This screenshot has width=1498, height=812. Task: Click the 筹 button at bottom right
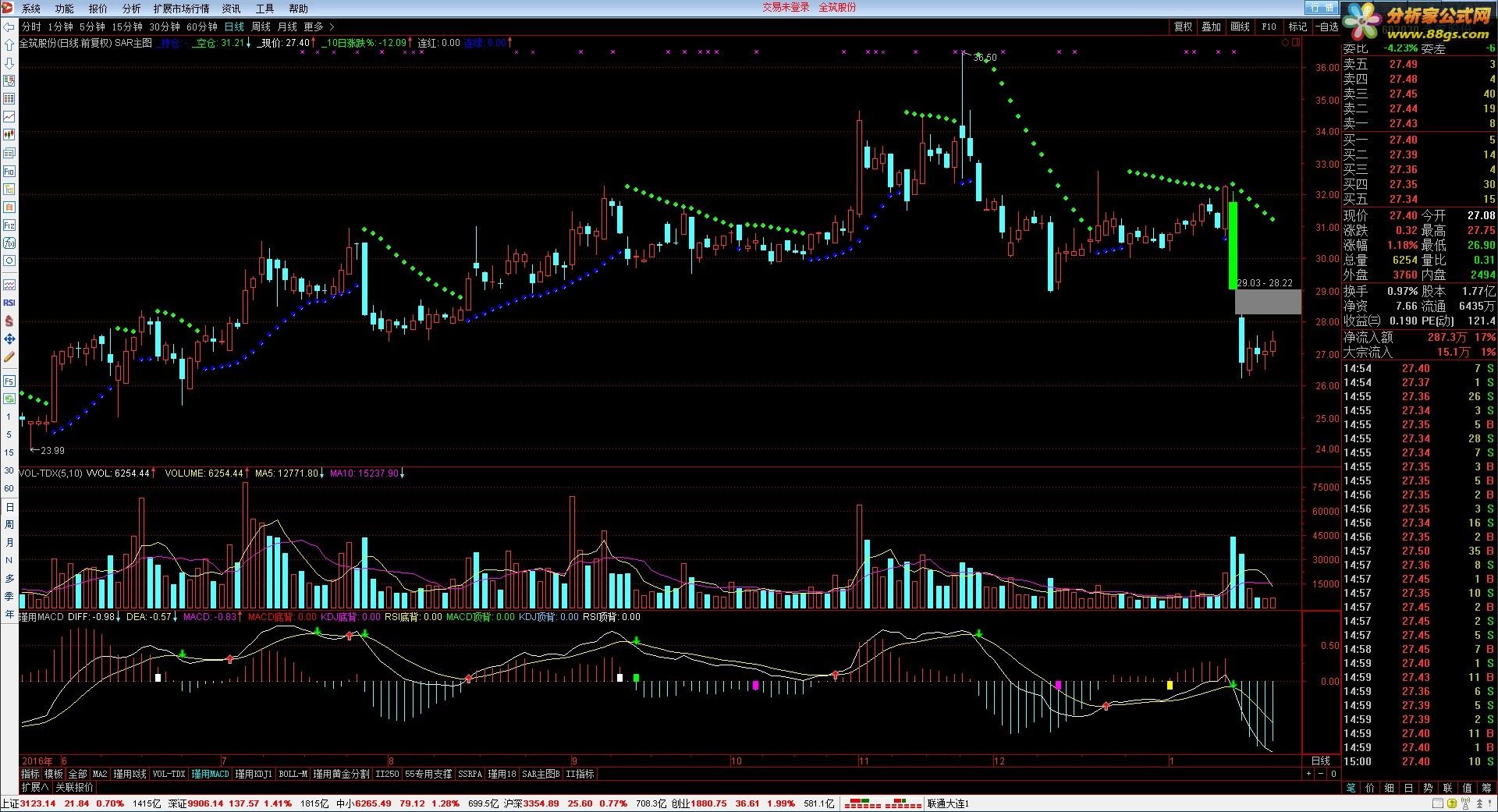1486,788
